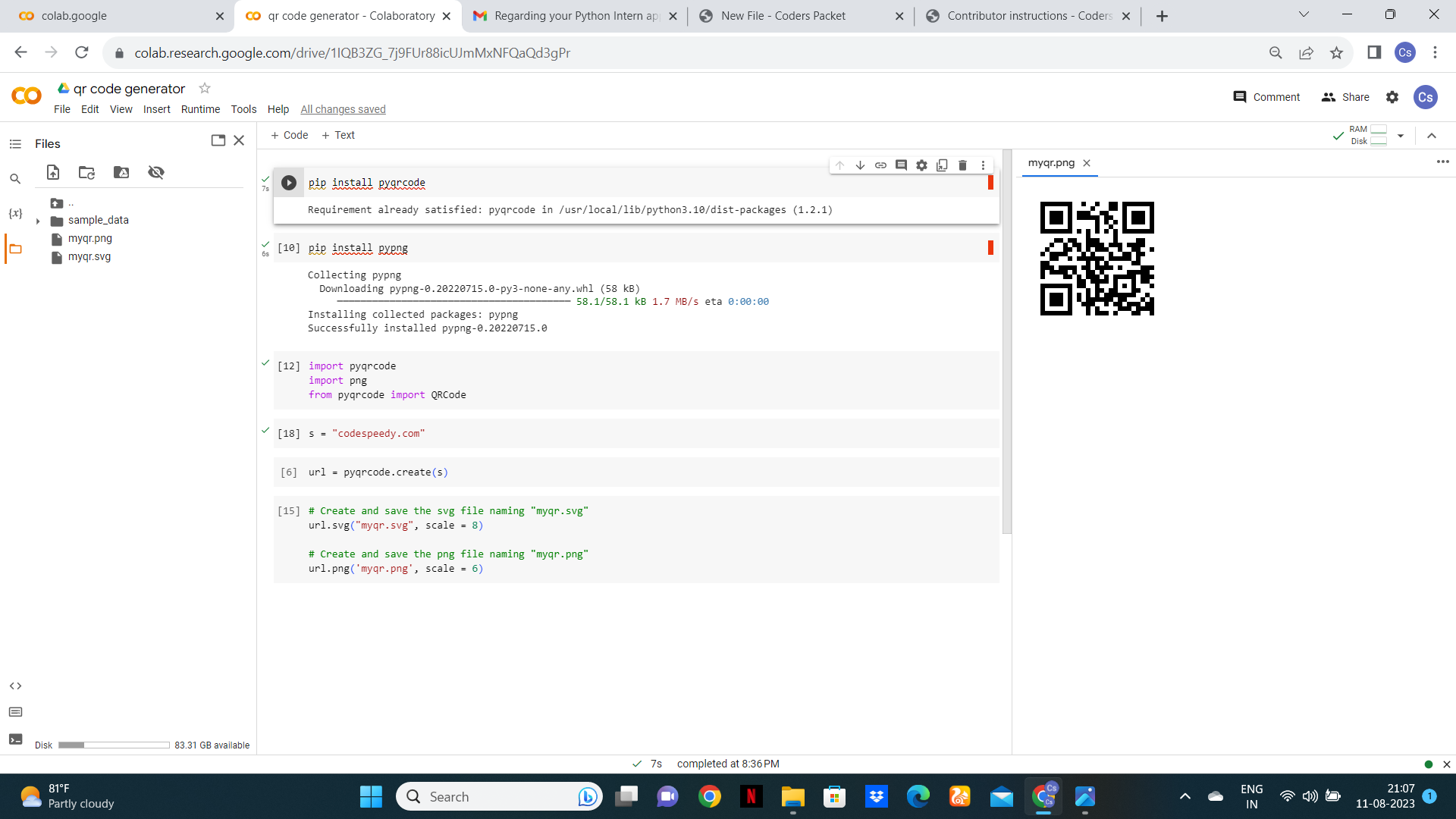Mount Google Drive

coord(121,172)
